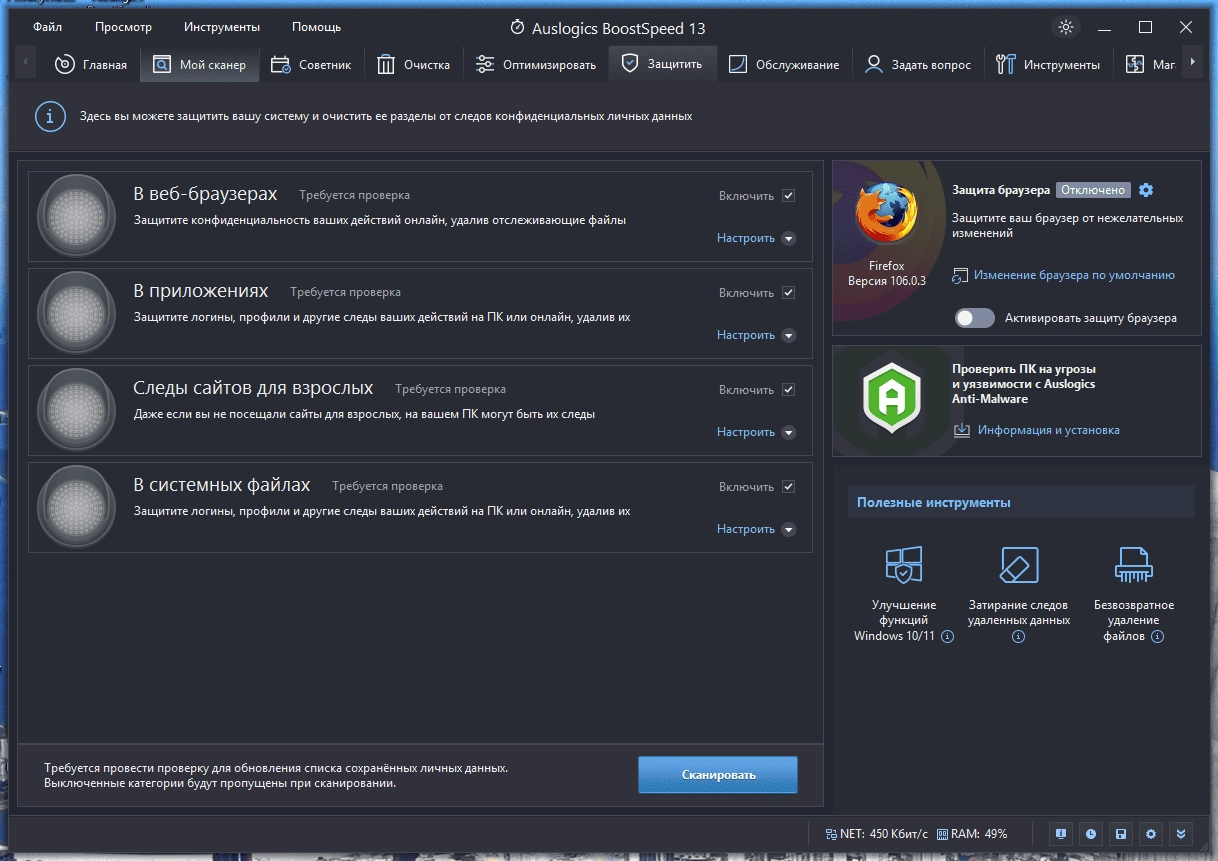Viewport: 1218px width, 861px height.
Task: Open Изменение браузера по умолчанию link
Action: coord(1074,275)
